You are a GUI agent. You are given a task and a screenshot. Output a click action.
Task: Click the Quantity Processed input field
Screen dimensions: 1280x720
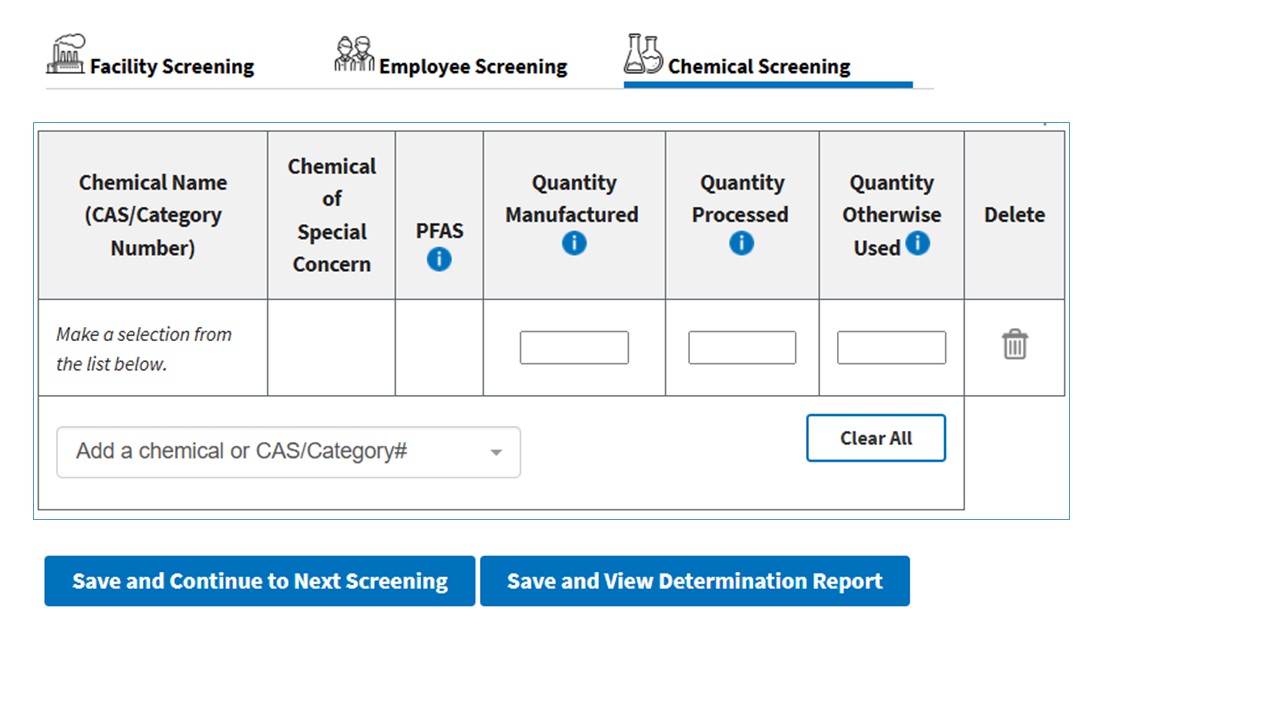tap(741, 347)
